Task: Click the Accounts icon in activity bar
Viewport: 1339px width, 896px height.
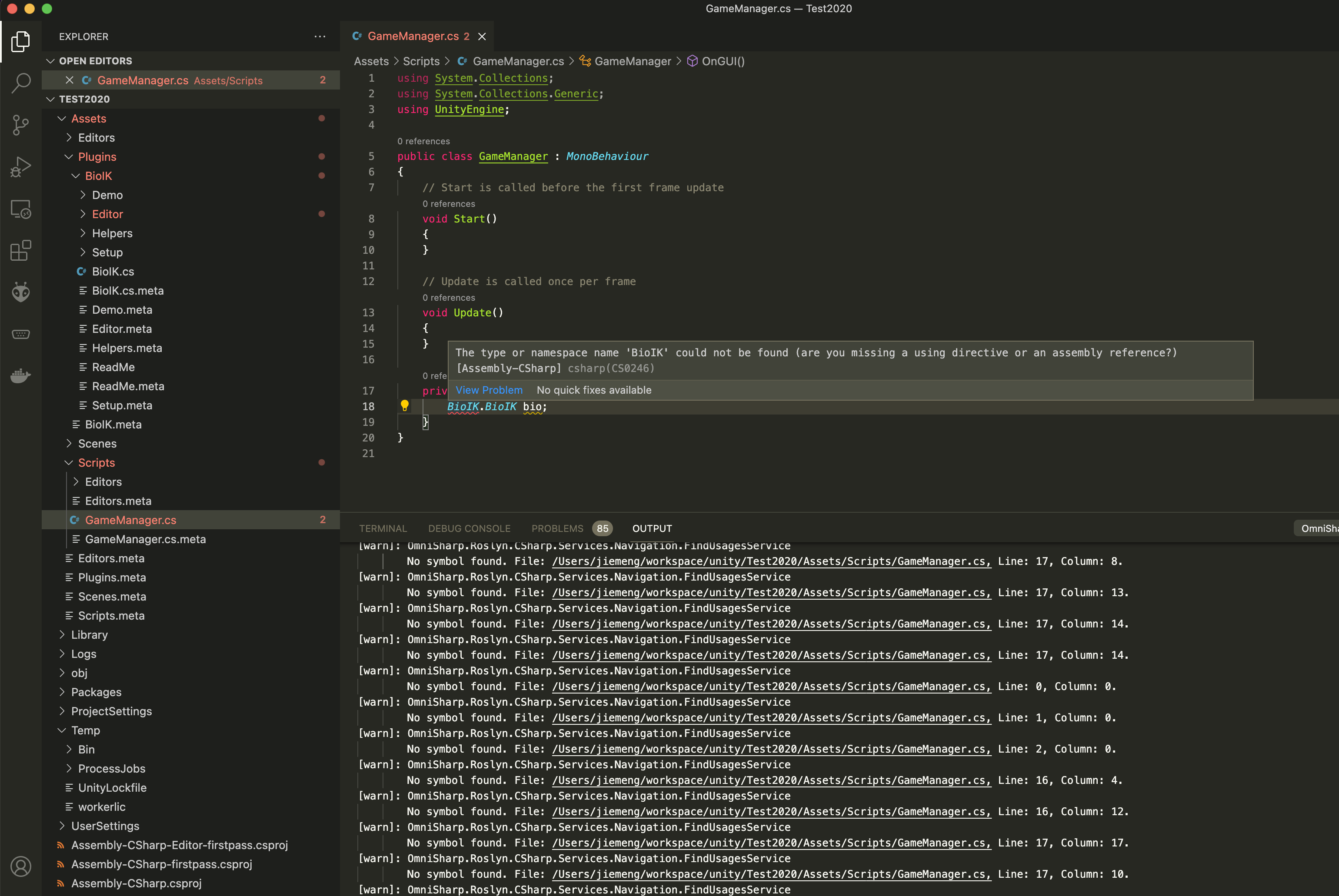Action: [20, 866]
